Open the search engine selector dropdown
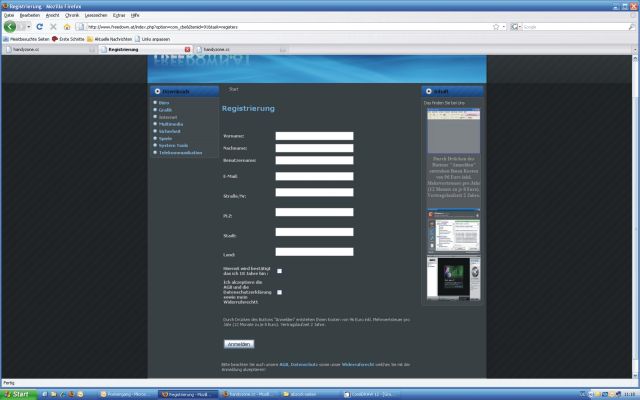640x400 pixels. pos(516,27)
